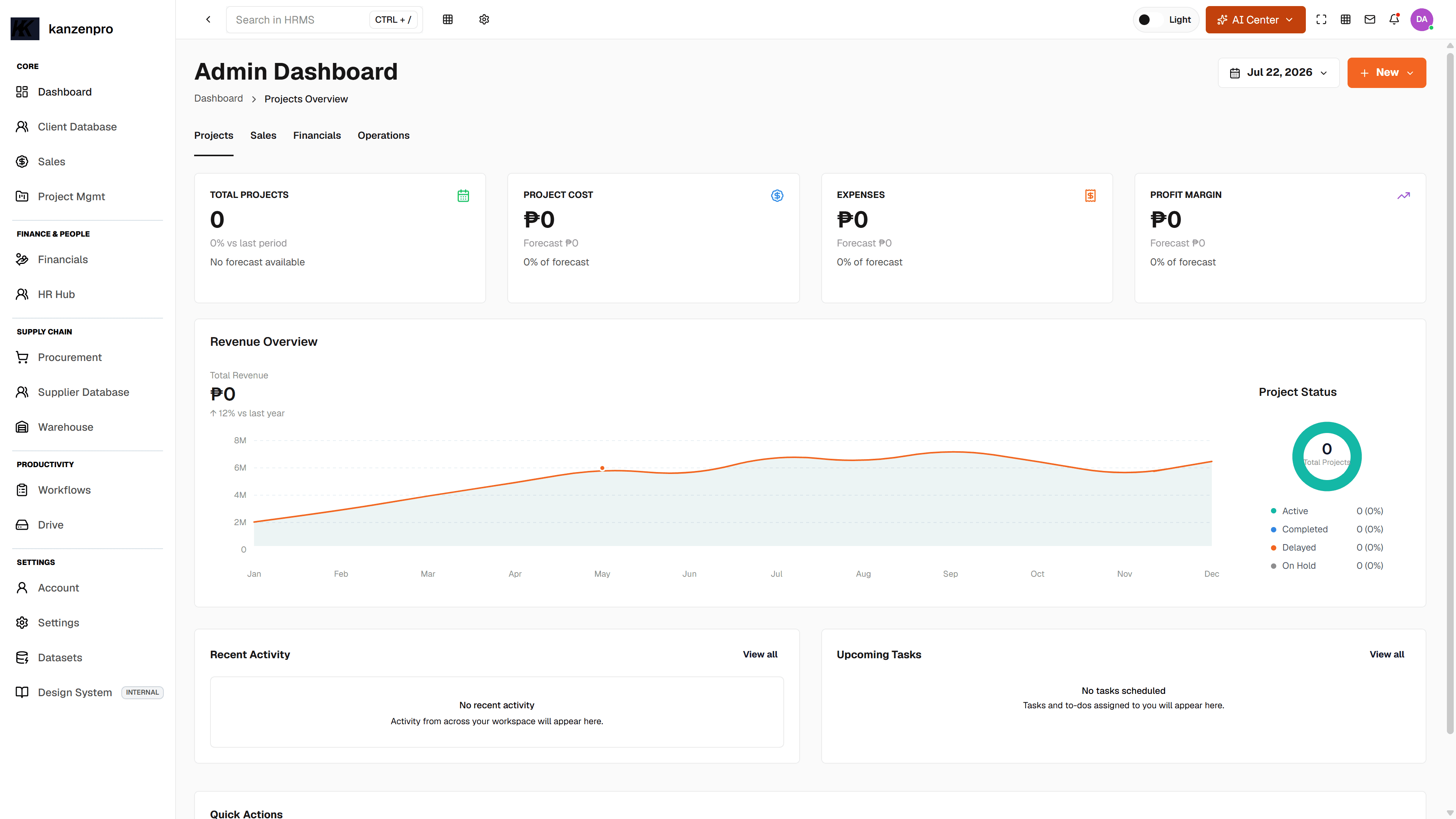Open the Procurement cart icon
Viewport: 1456px width, 819px height.
point(22,357)
